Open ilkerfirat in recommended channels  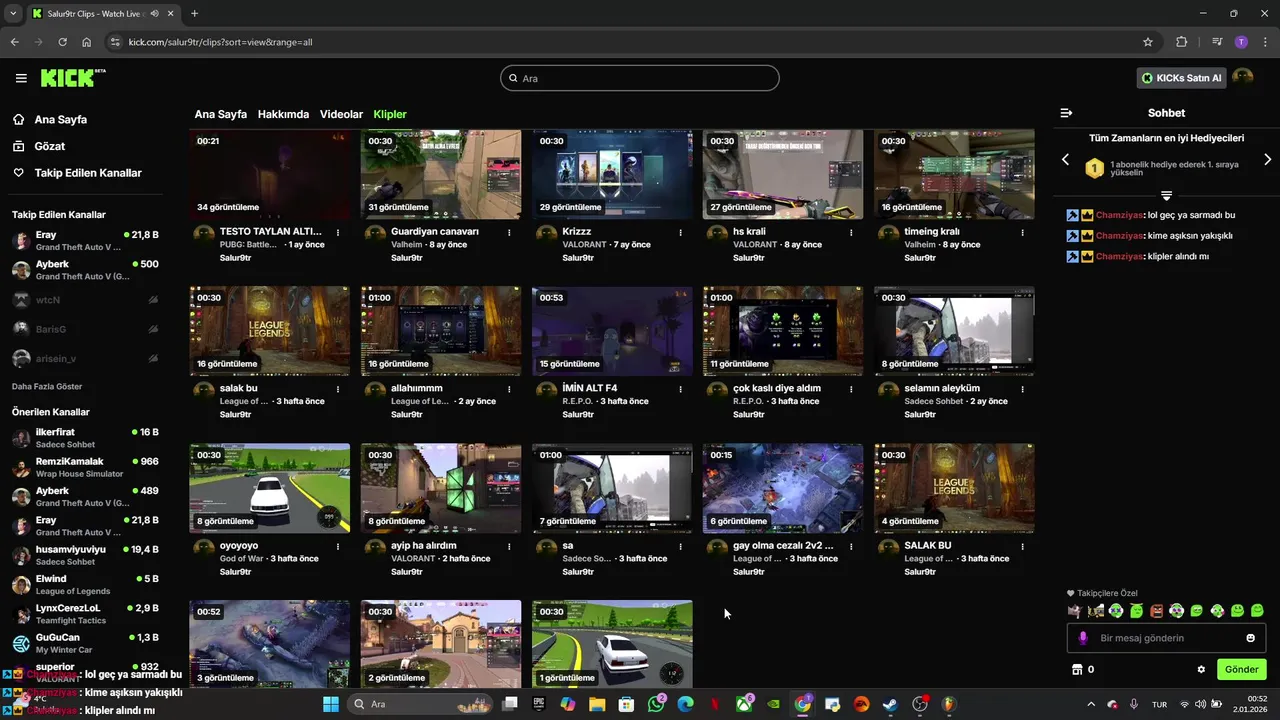click(x=85, y=438)
